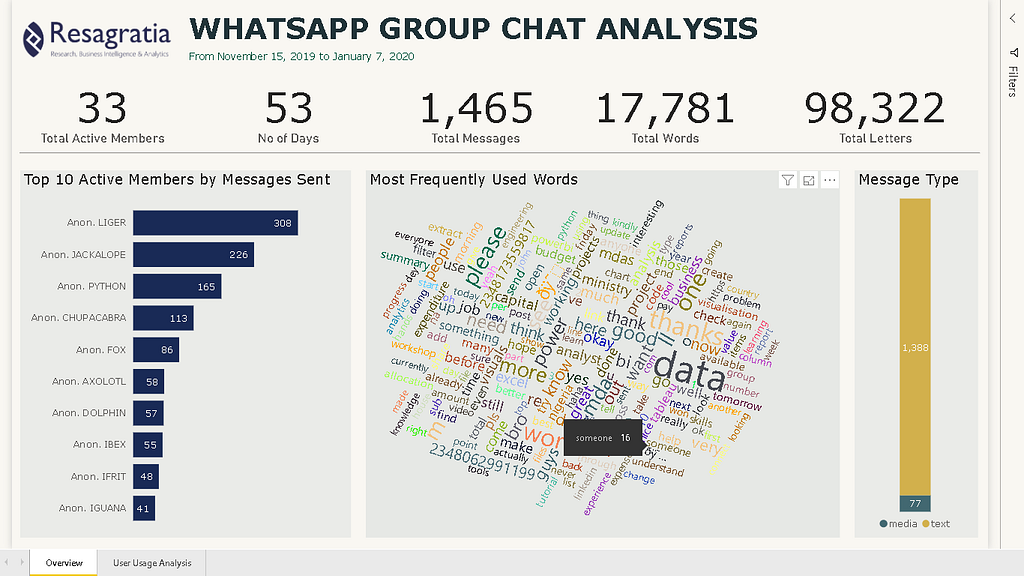Click the media segment showing 77
Image resolution: width=1024 pixels, height=576 pixels.
tap(915, 504)
